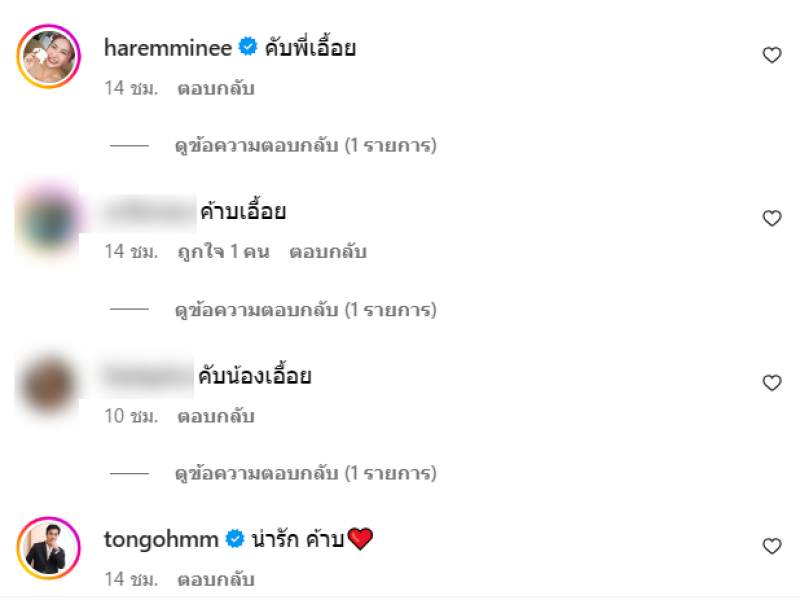Screen dimensions: 800x613
Task: Expand replies under the "ค้าบเอื้อย" comment
Action: (305, 310)
